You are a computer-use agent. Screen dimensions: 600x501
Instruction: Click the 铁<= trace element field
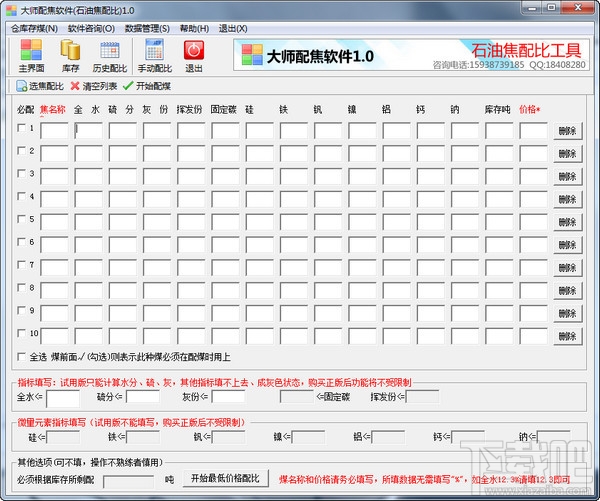coord(143,437)
